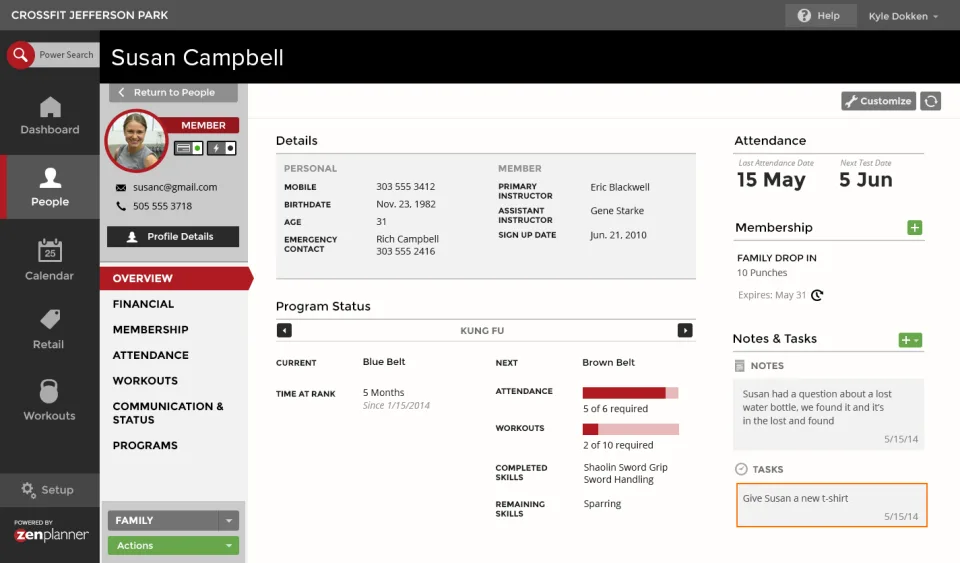Go to Dashboard home icon
The width and height of the screenshot is (960, 563).
pos(50,107)
